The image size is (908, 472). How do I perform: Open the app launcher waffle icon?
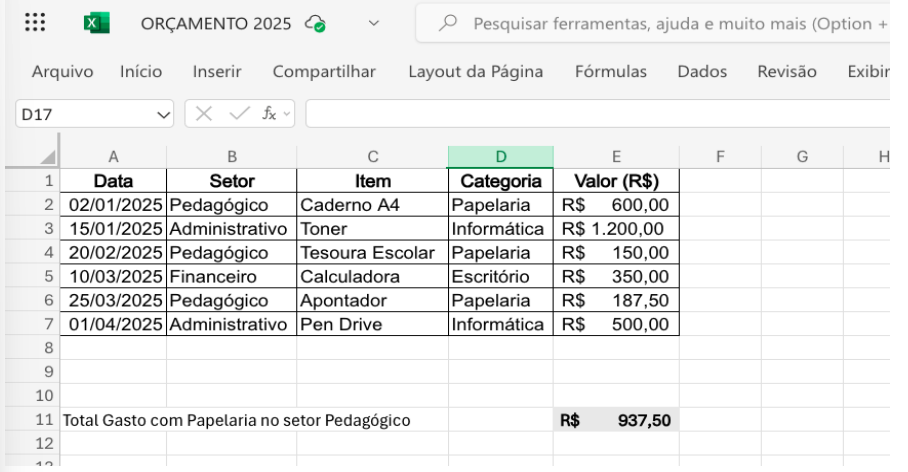pyautogui.click(x=31, y=23)
